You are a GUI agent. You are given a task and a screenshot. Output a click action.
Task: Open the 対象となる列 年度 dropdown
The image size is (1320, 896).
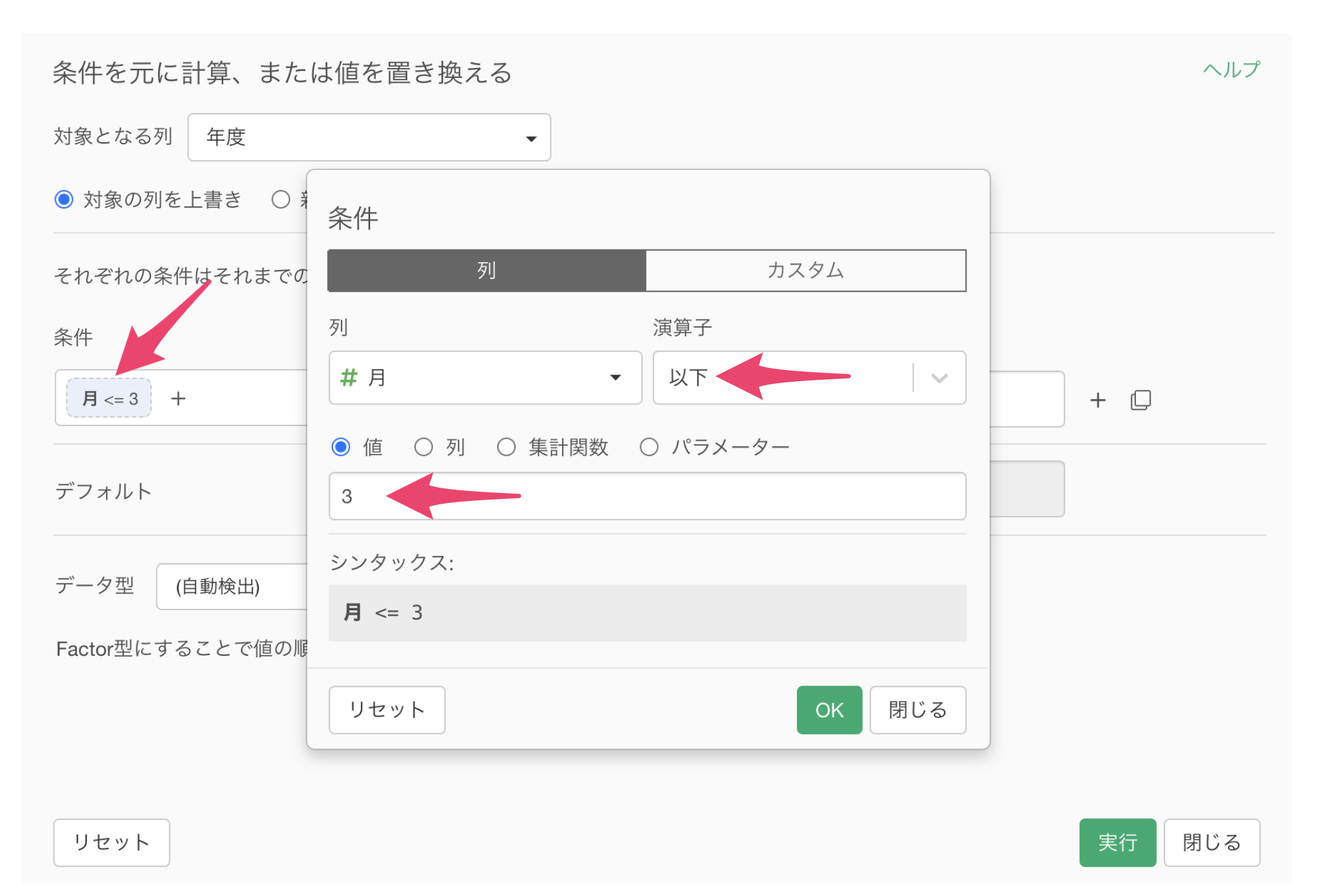[x=369, y=138]
